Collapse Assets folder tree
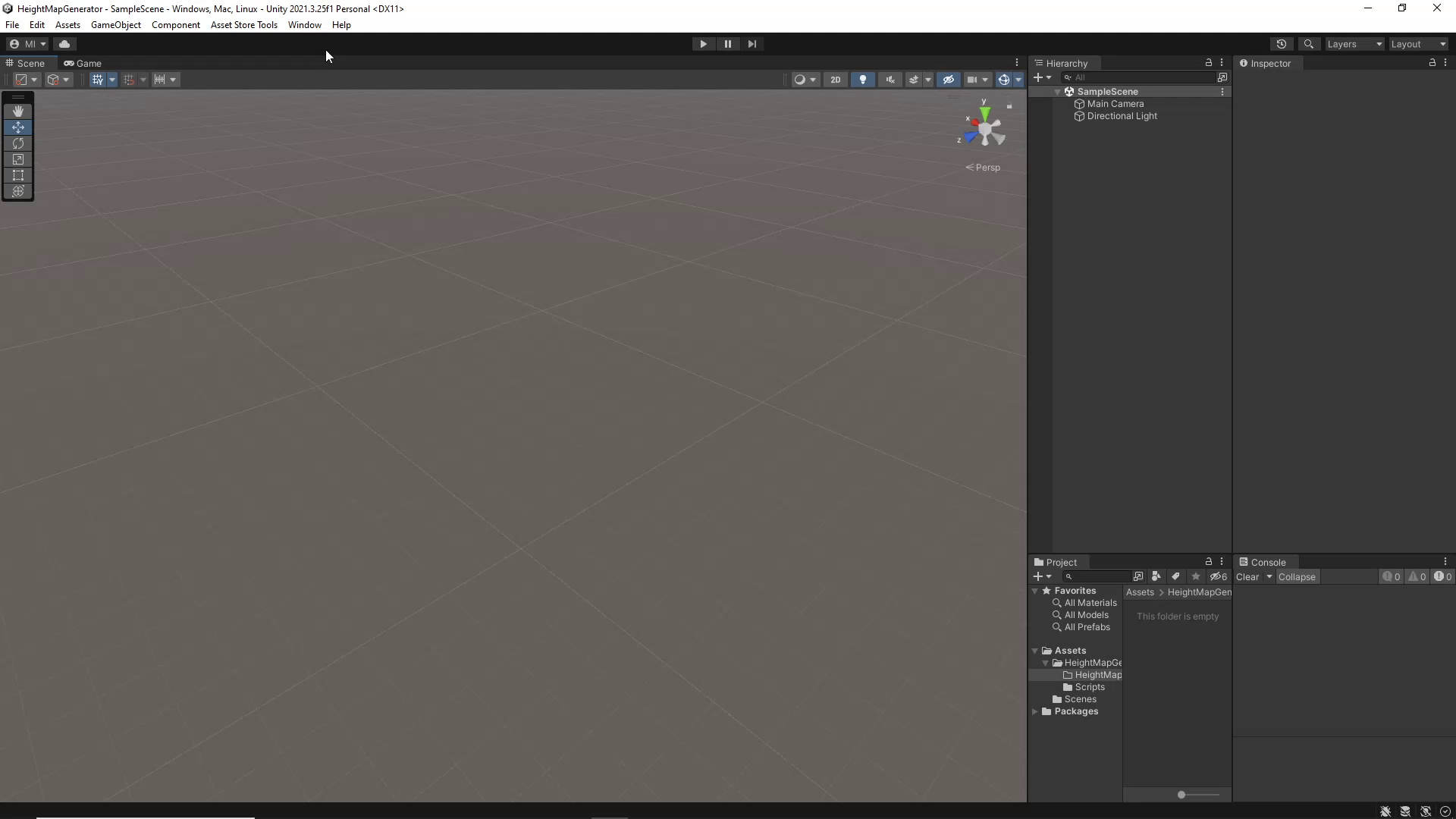Image resolution: width=1456 pixels, height=819 pixels. (1035, 651)
